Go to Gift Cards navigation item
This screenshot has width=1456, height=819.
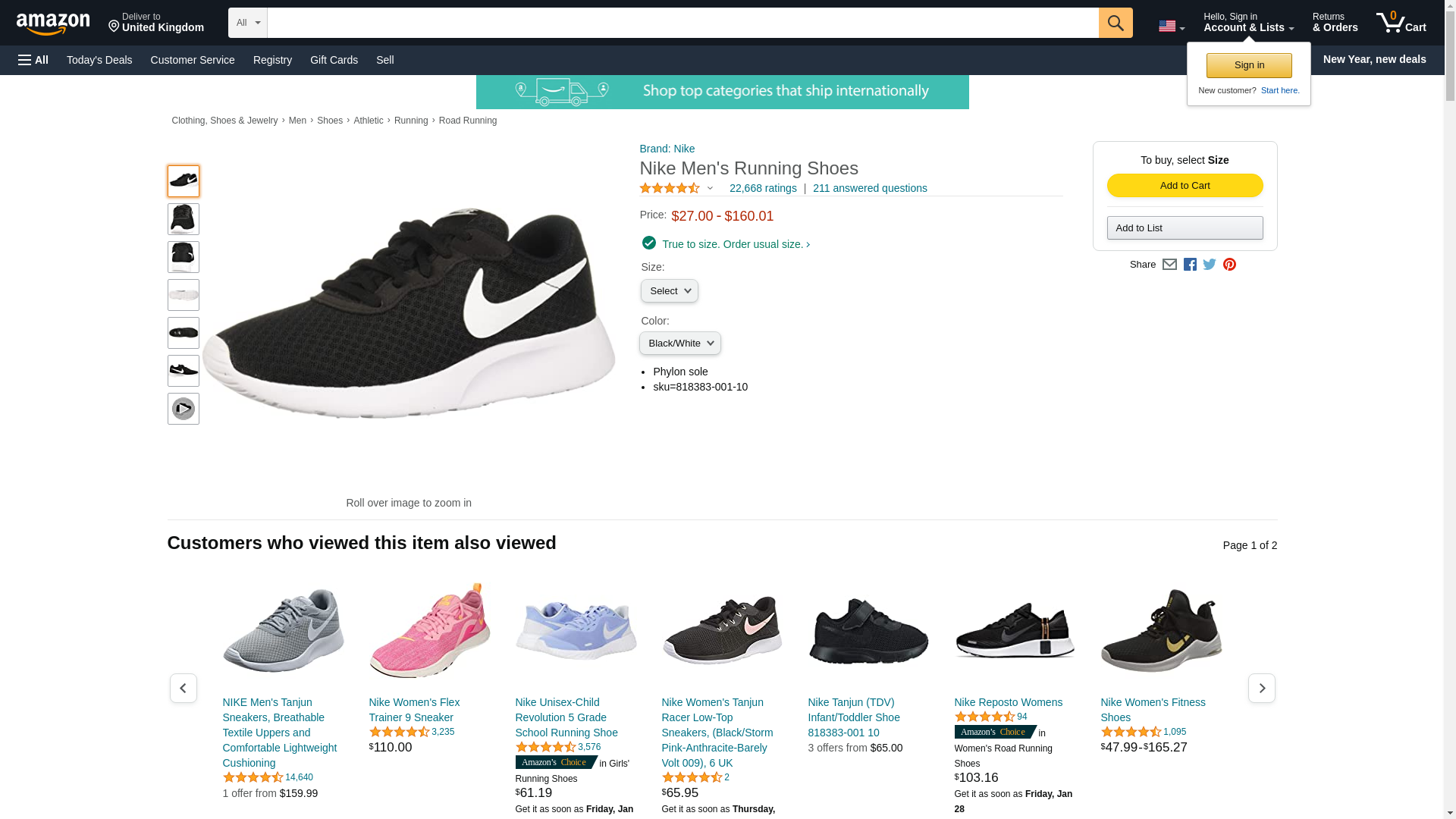tap(334, 60)
